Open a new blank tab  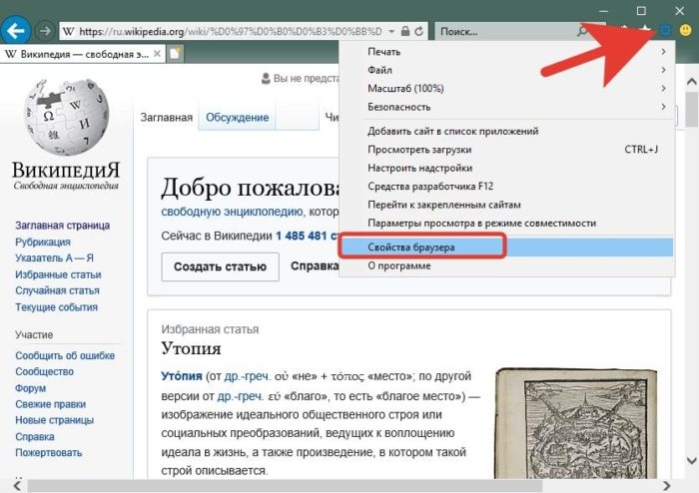click(x=175, y=54)
